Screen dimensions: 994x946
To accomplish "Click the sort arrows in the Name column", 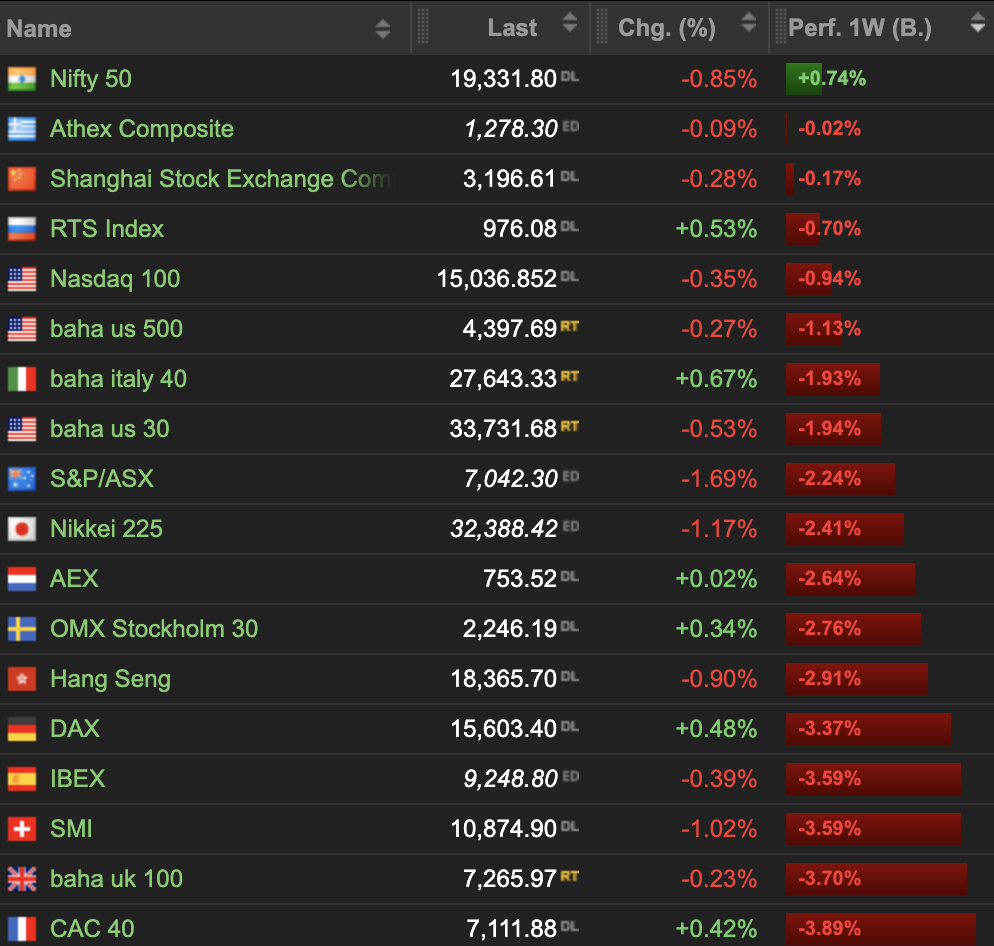I will click(x=382, y=29).
